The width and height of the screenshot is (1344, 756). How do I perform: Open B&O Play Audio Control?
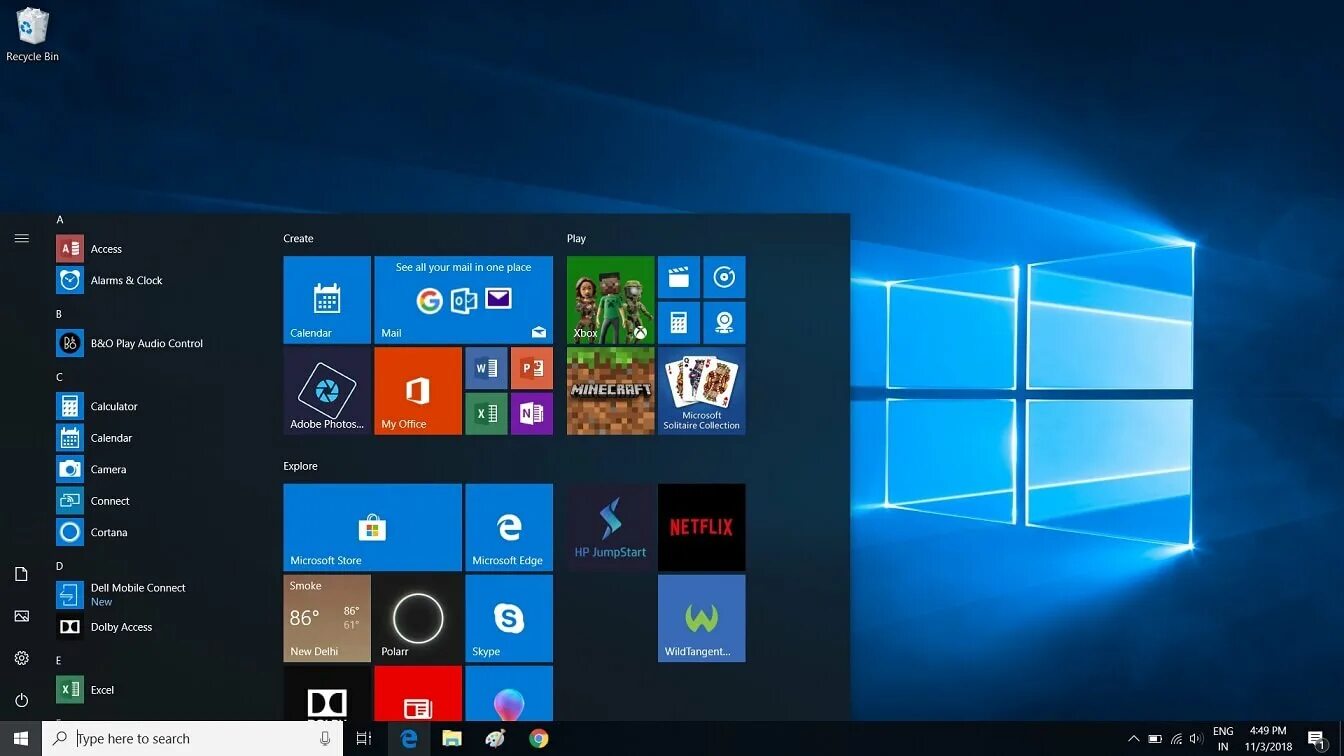[x=150, y=343]
